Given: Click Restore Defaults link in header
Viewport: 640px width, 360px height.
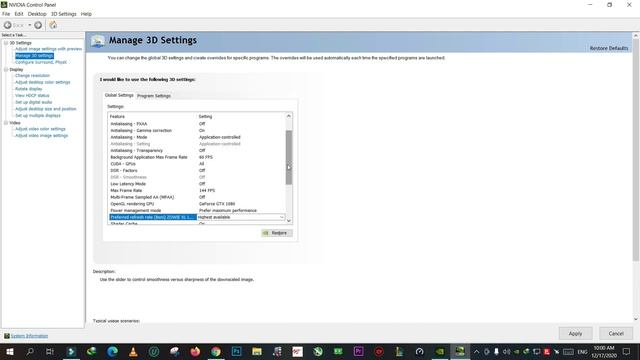Looking at the screenshot, I should pyautogui.click(x=609, y=48).
